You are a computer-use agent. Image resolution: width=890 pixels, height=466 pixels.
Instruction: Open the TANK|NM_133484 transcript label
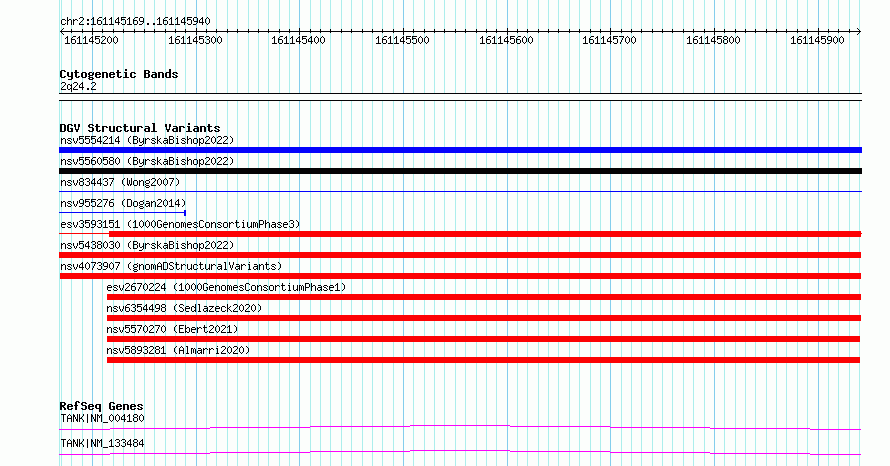(x=102, y=443)
